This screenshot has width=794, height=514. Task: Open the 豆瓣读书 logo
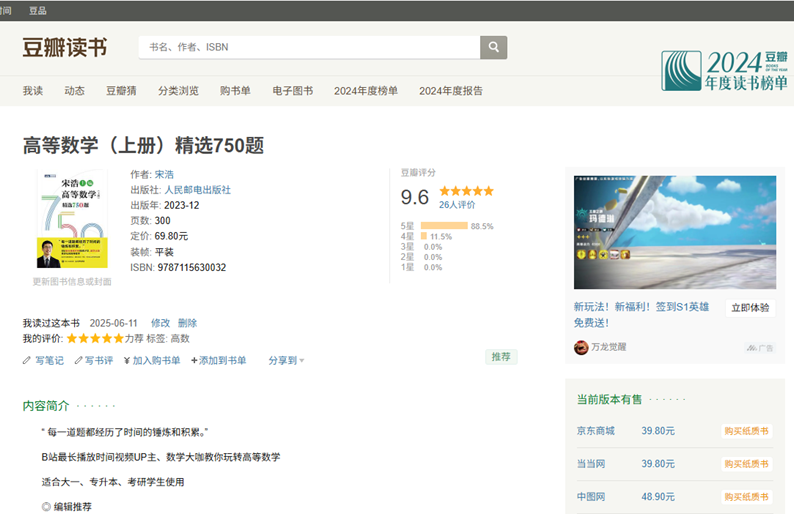point(65,48)
